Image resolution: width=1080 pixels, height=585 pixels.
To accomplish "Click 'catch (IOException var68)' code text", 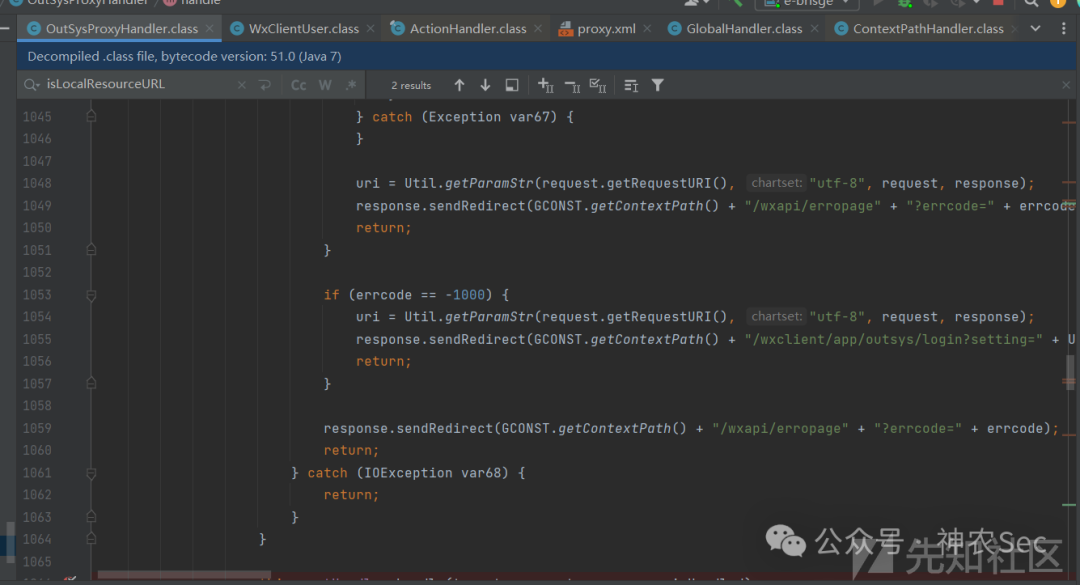I will 408,473.
